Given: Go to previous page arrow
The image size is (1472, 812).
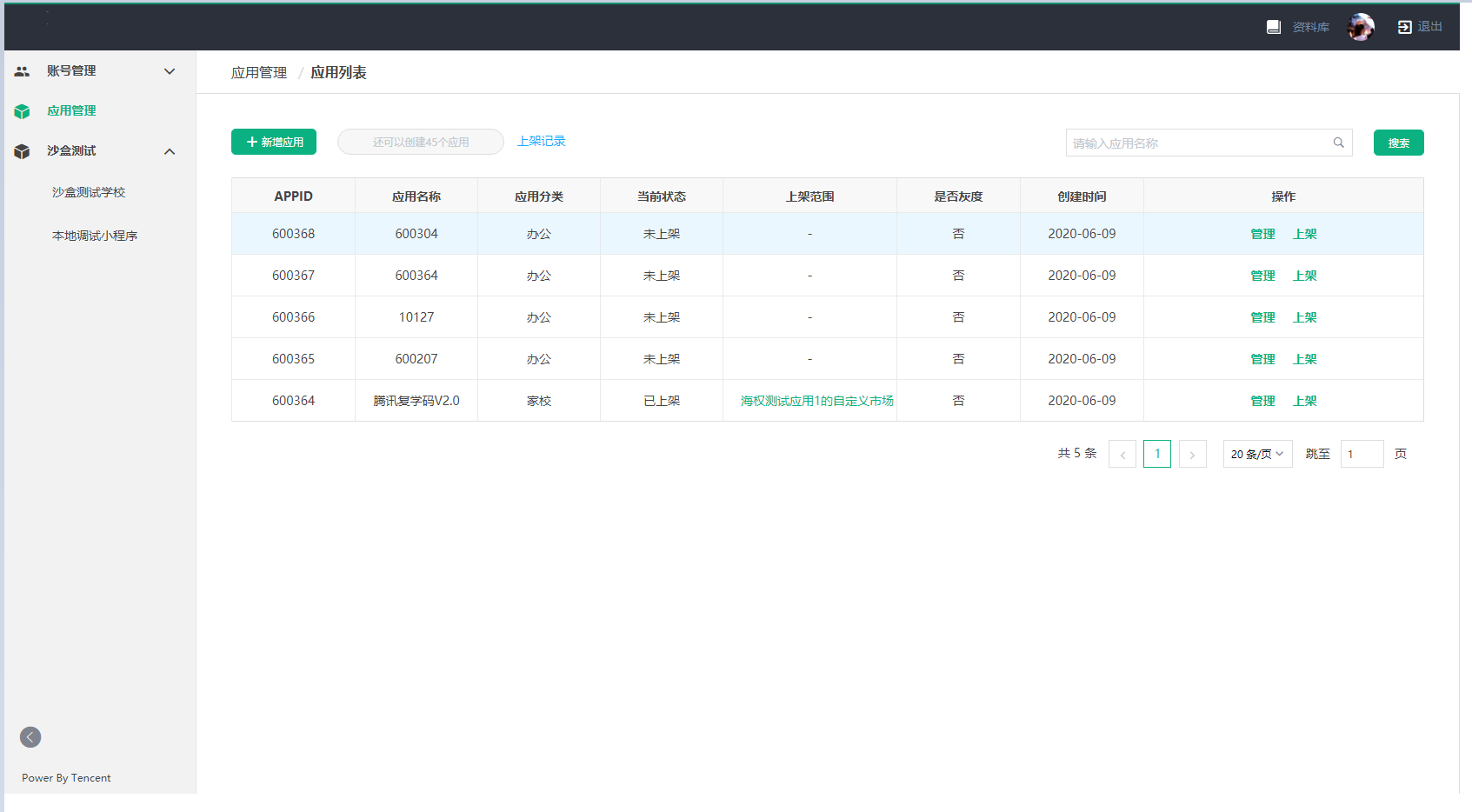Looking at the screenshot, I should pyautogui.click(x=1122, y=454).
